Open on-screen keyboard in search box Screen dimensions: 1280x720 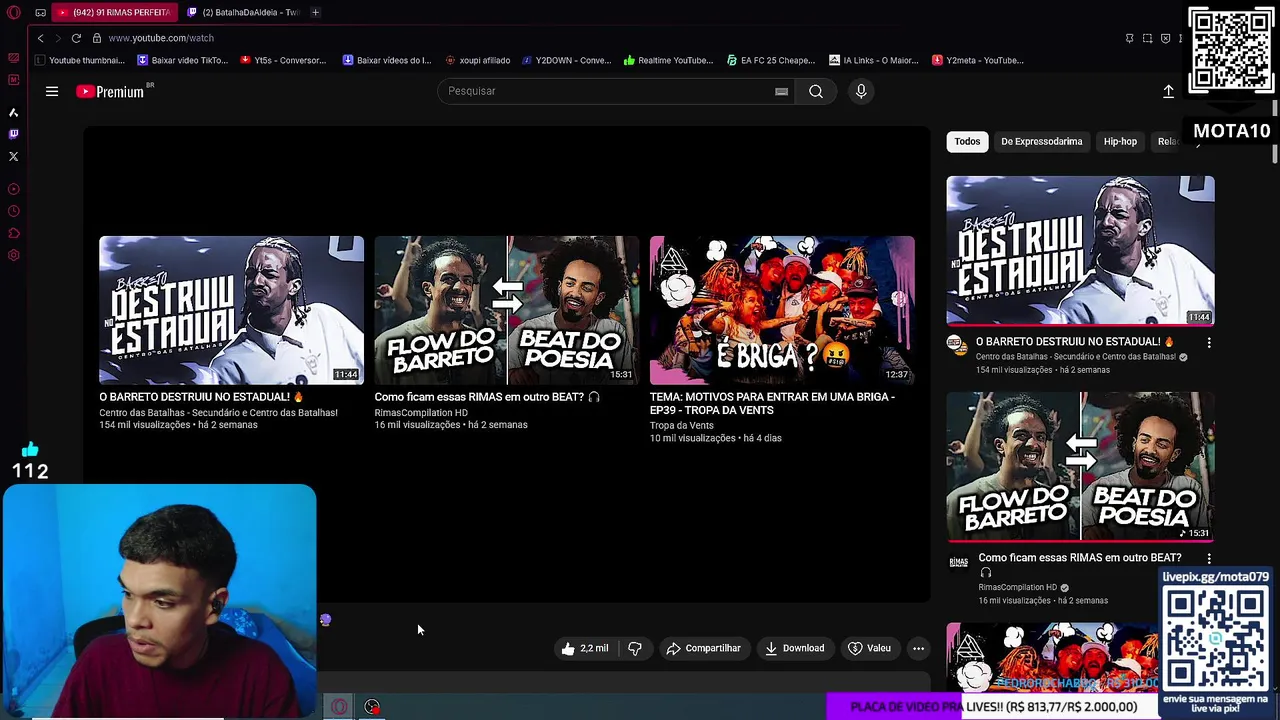click(781, 91)
